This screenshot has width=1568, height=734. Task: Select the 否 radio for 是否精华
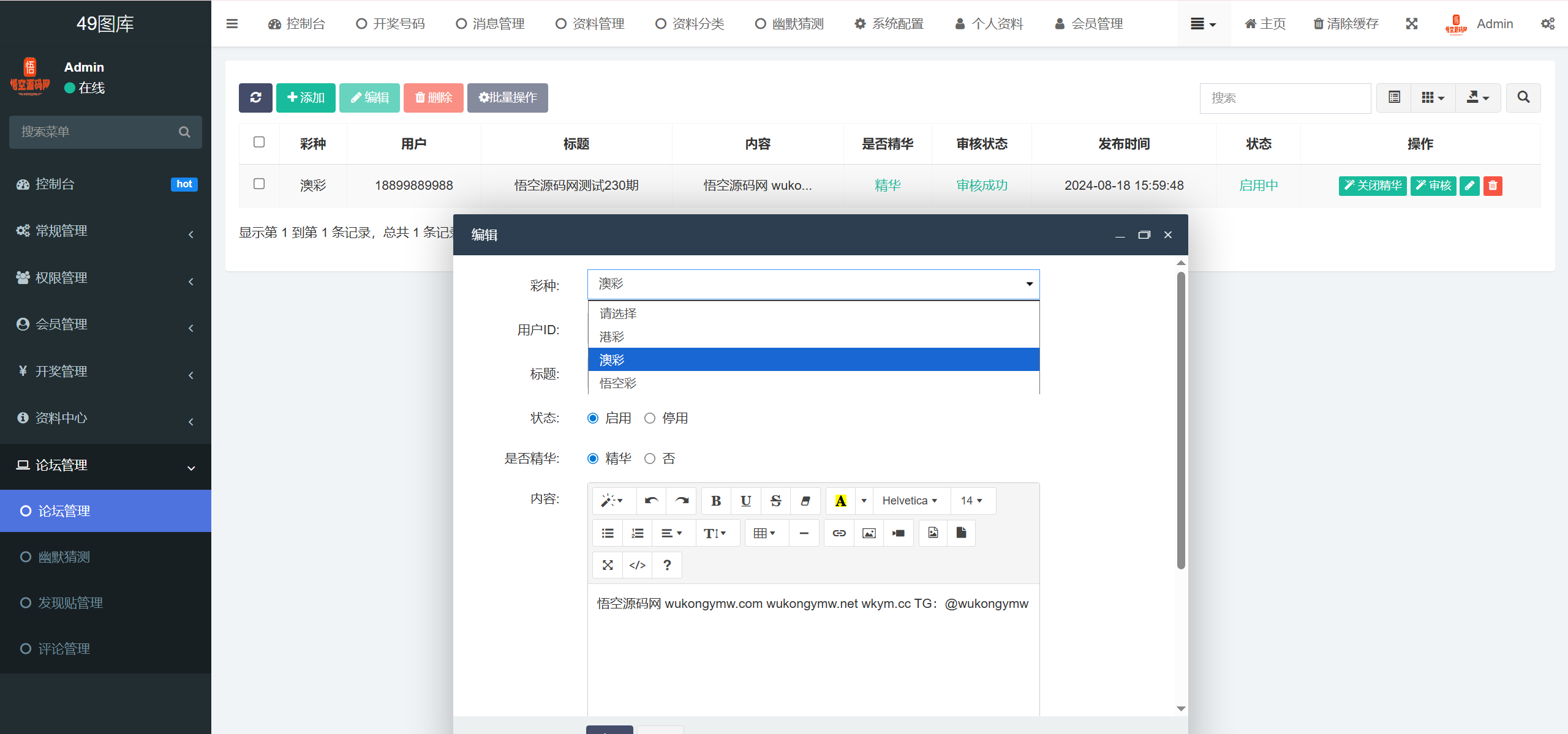(x=650, y=459)
